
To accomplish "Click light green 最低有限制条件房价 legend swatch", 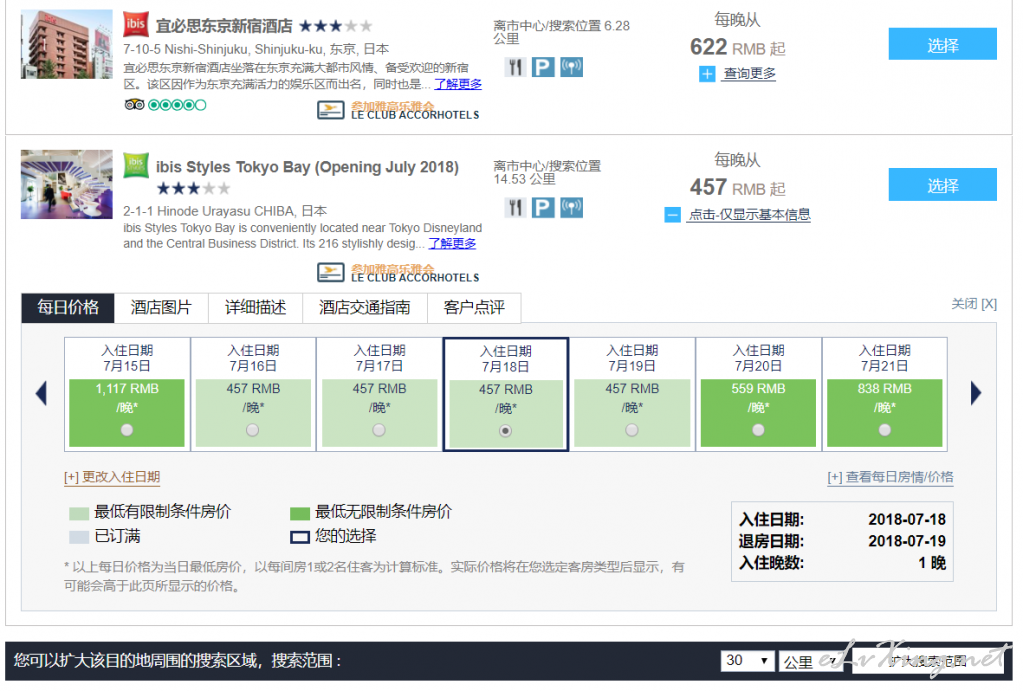I will coord(79,514).
